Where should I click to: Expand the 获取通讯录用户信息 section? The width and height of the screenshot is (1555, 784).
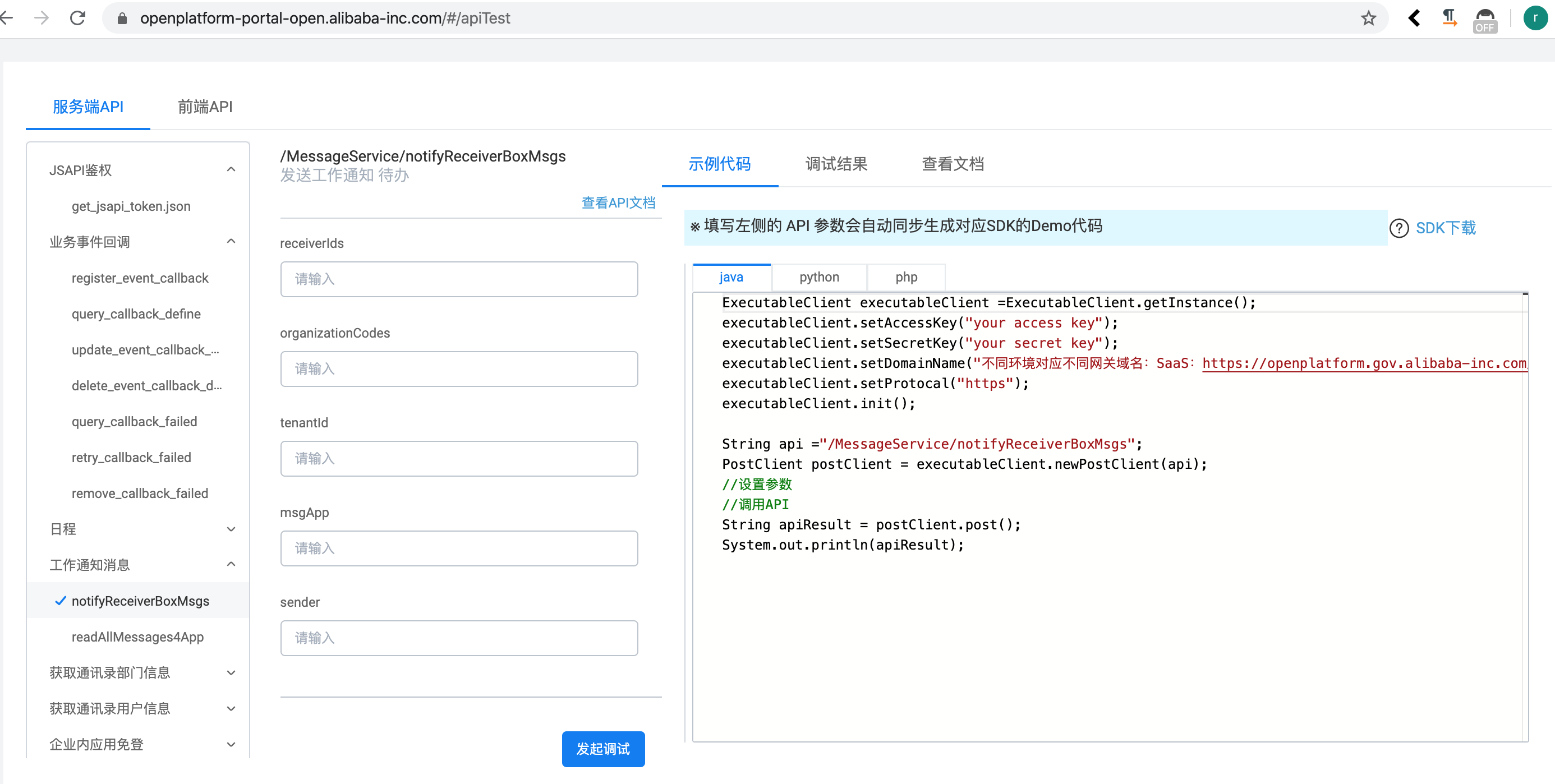pos(231,708)
